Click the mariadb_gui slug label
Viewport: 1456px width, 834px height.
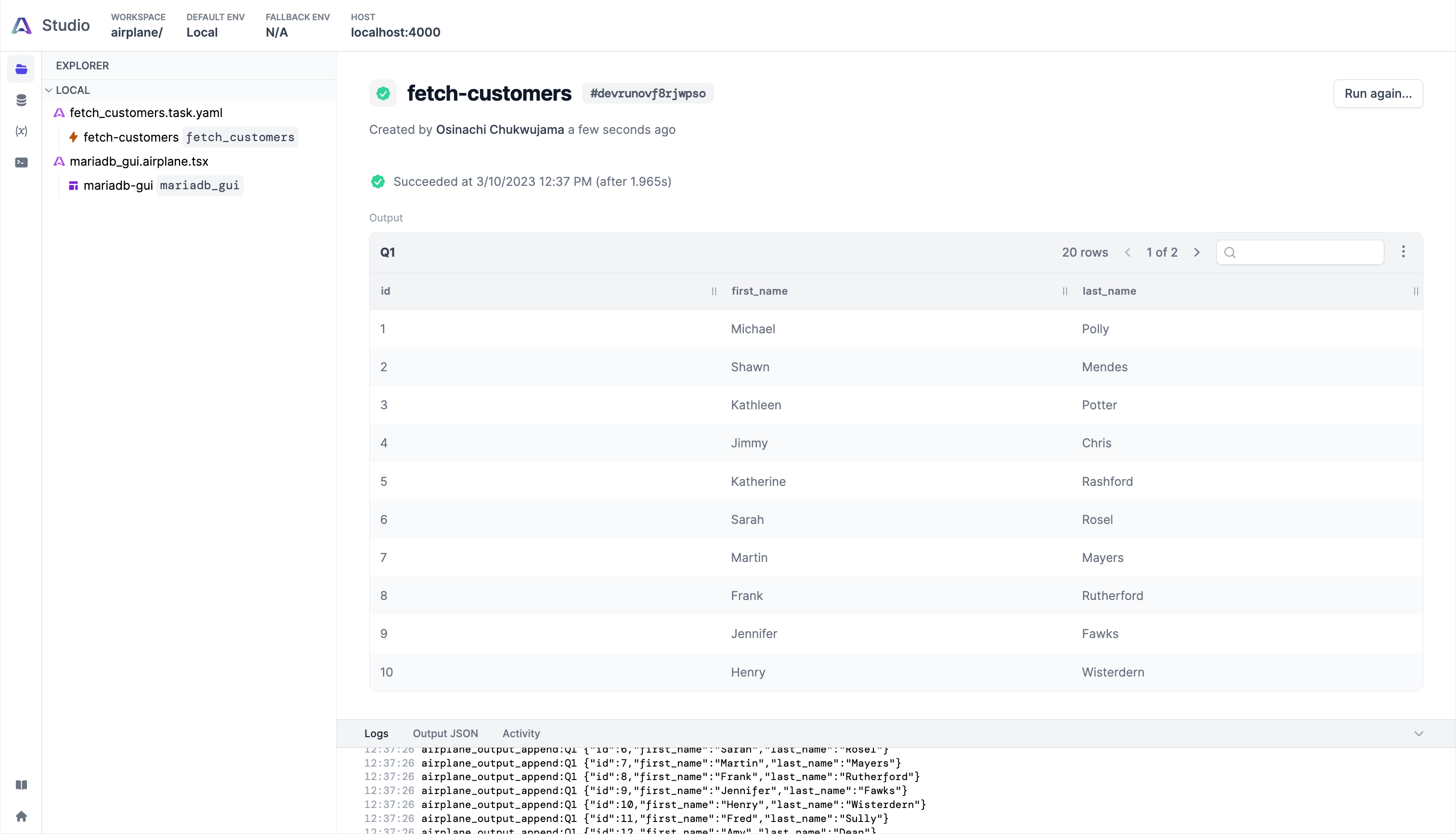(200, 185)
